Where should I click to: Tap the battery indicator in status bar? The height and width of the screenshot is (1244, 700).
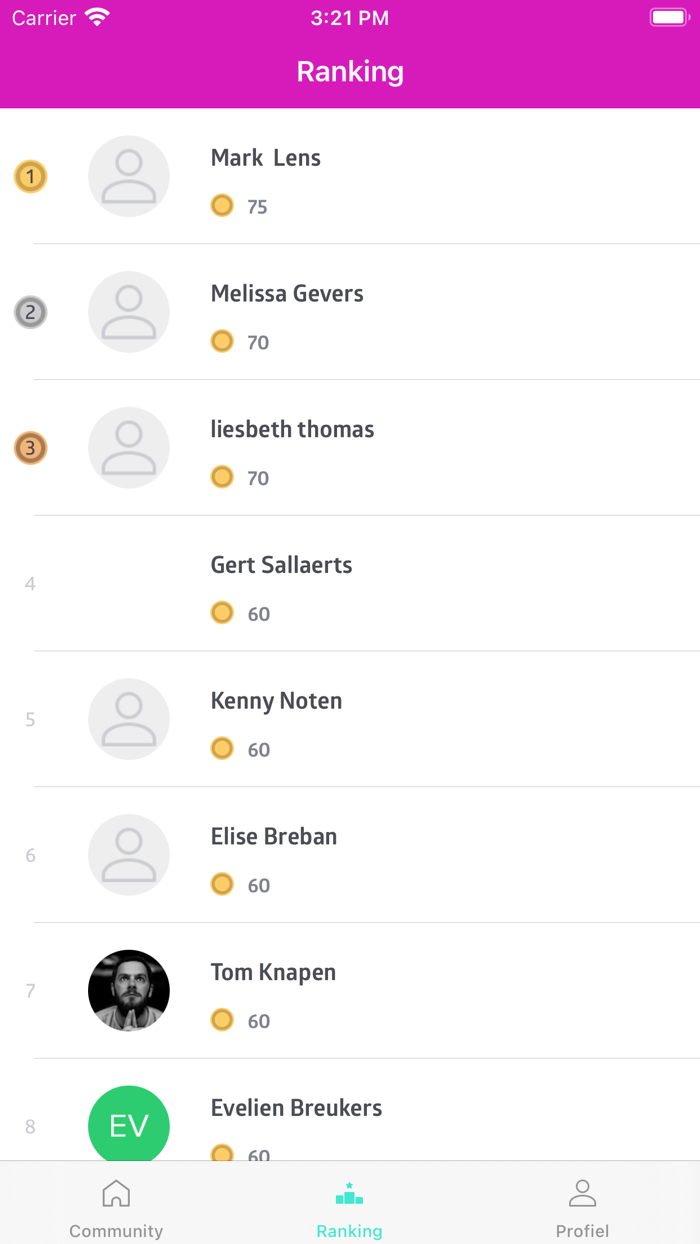click(668, 18)
